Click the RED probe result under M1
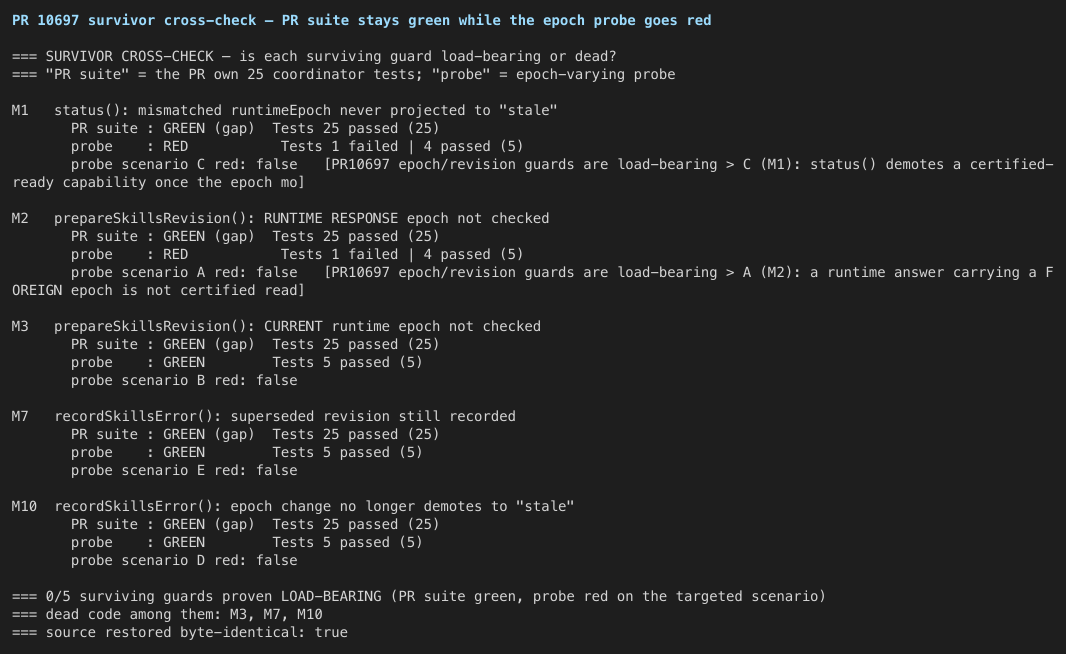Image resolution: width=1066 pixels, height=654 pixels. tap(175, 146)
